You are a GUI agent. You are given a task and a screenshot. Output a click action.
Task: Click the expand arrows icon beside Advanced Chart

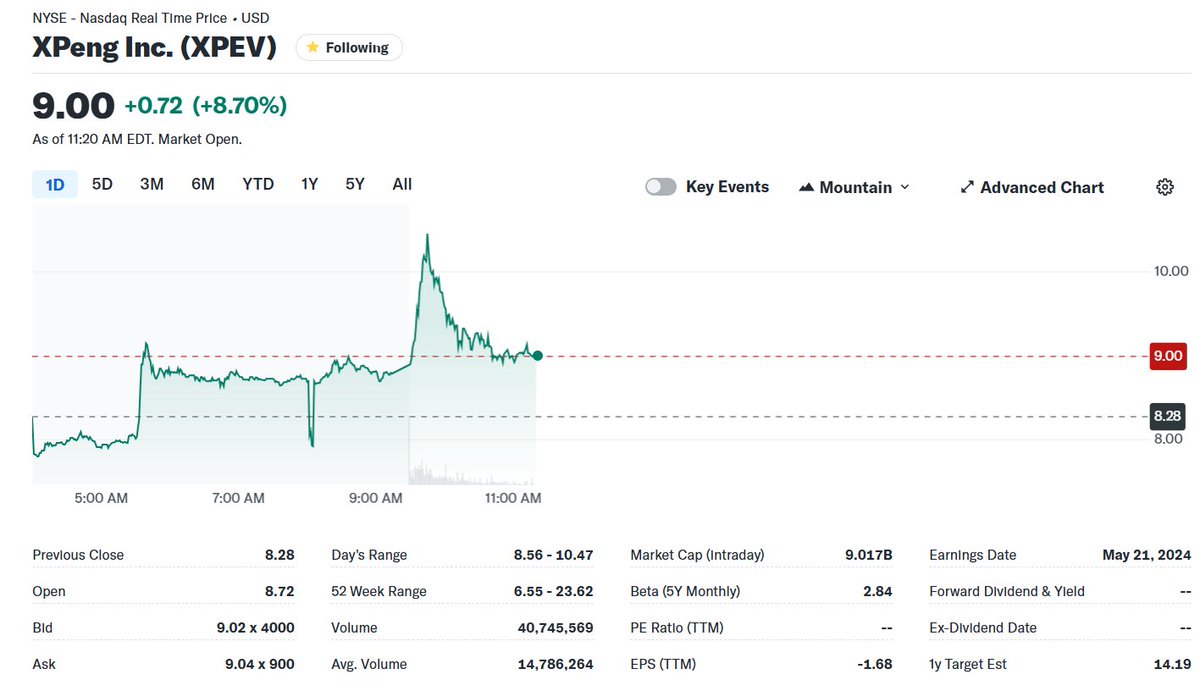(967, 187)
